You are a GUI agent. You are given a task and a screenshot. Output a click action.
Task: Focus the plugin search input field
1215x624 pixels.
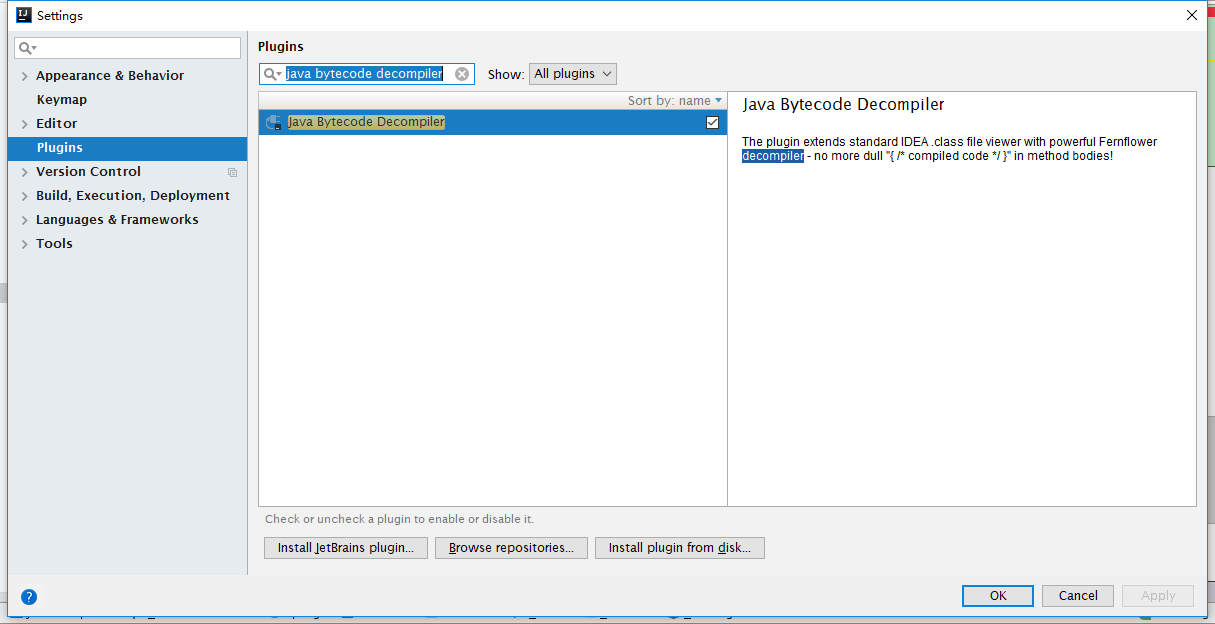point(367,74)
